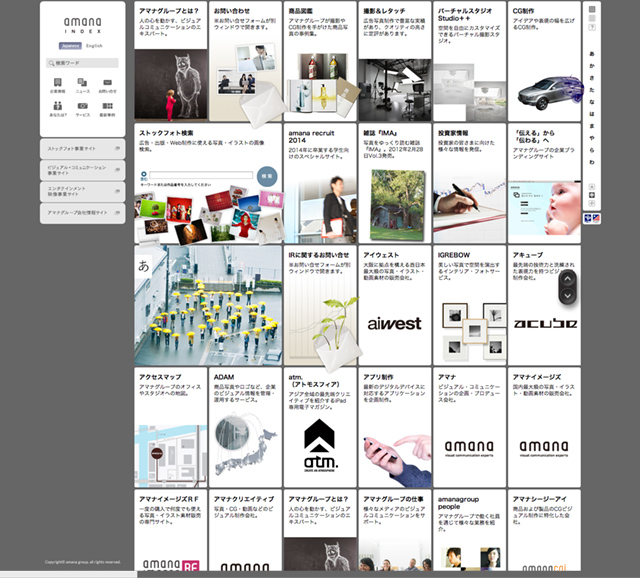
Task: Open the ADAM card
Action: (245, 427)
